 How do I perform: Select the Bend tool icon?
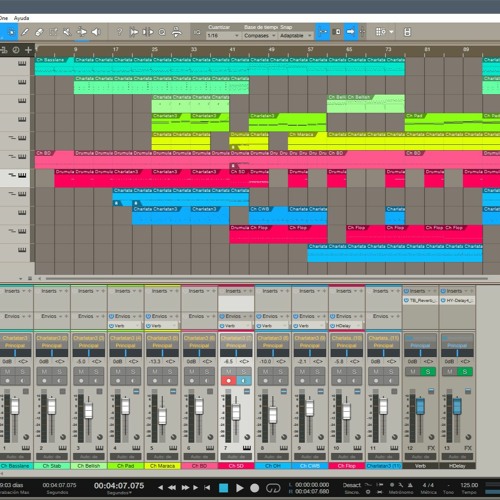click(81, 32)
